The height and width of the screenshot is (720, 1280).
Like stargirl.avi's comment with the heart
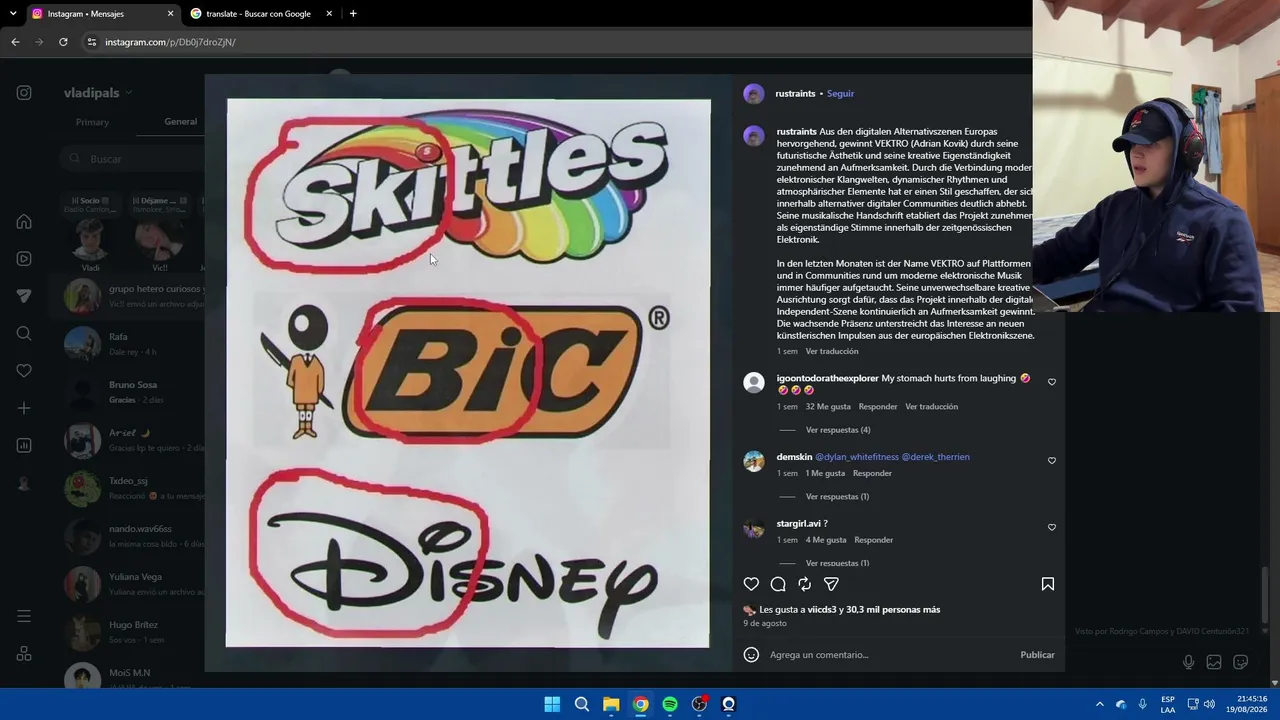tap(1052, 527)
